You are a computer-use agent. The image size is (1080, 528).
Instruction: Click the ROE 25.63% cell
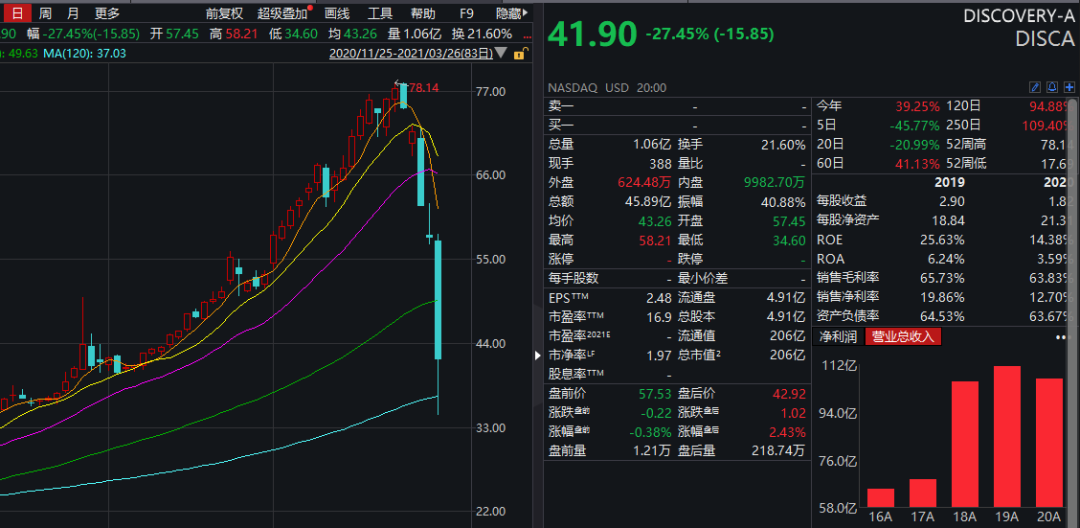coord(942,240)
